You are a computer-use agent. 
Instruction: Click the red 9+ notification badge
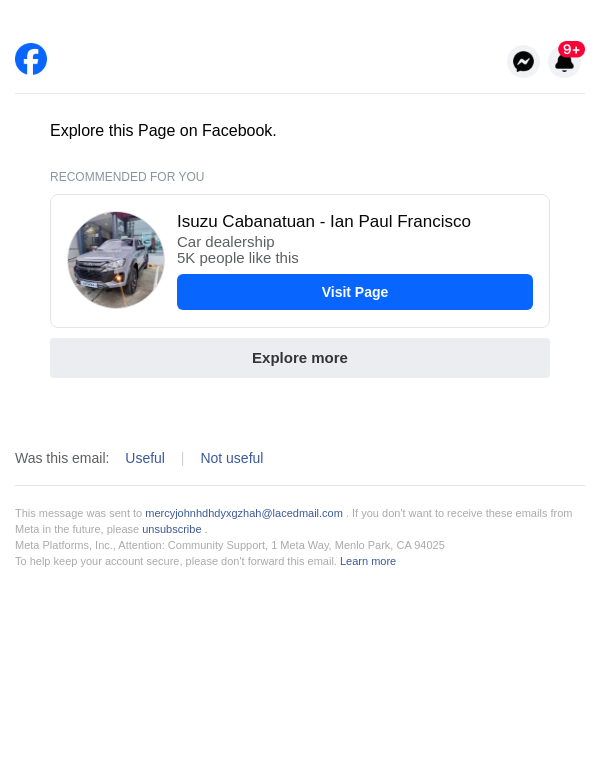coord(572,49)
